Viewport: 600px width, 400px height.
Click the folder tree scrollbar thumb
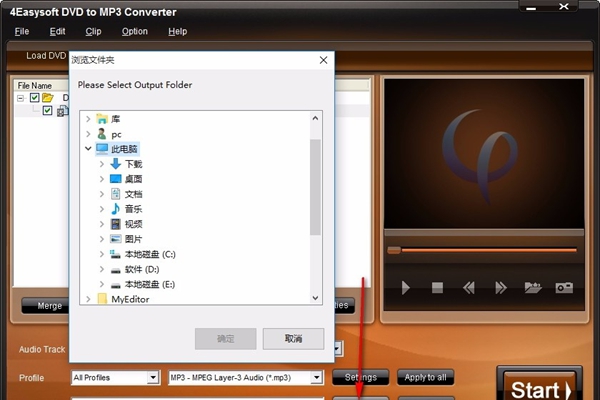315,187
